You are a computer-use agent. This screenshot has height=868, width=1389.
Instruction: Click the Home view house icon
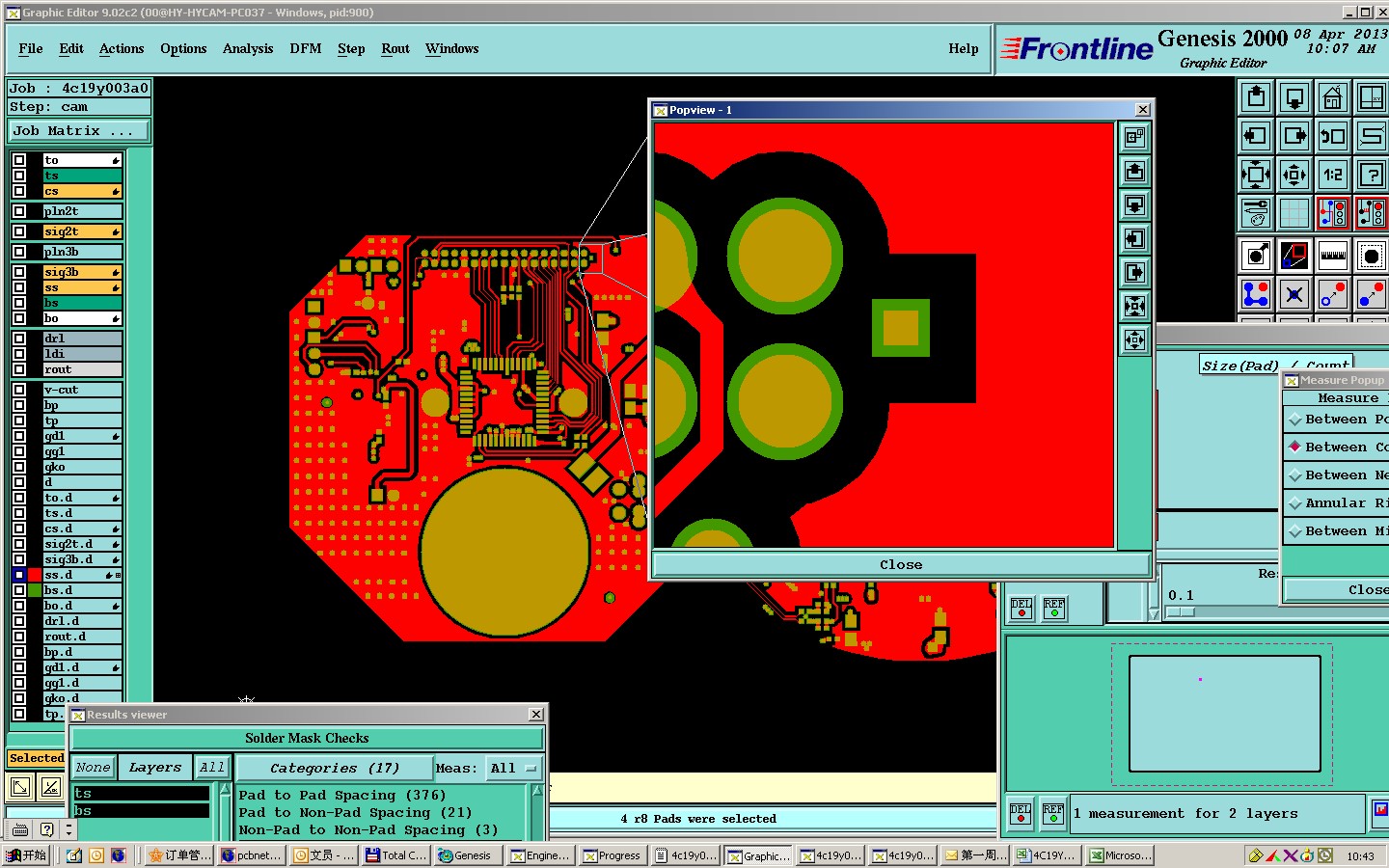coord(1333,97)
